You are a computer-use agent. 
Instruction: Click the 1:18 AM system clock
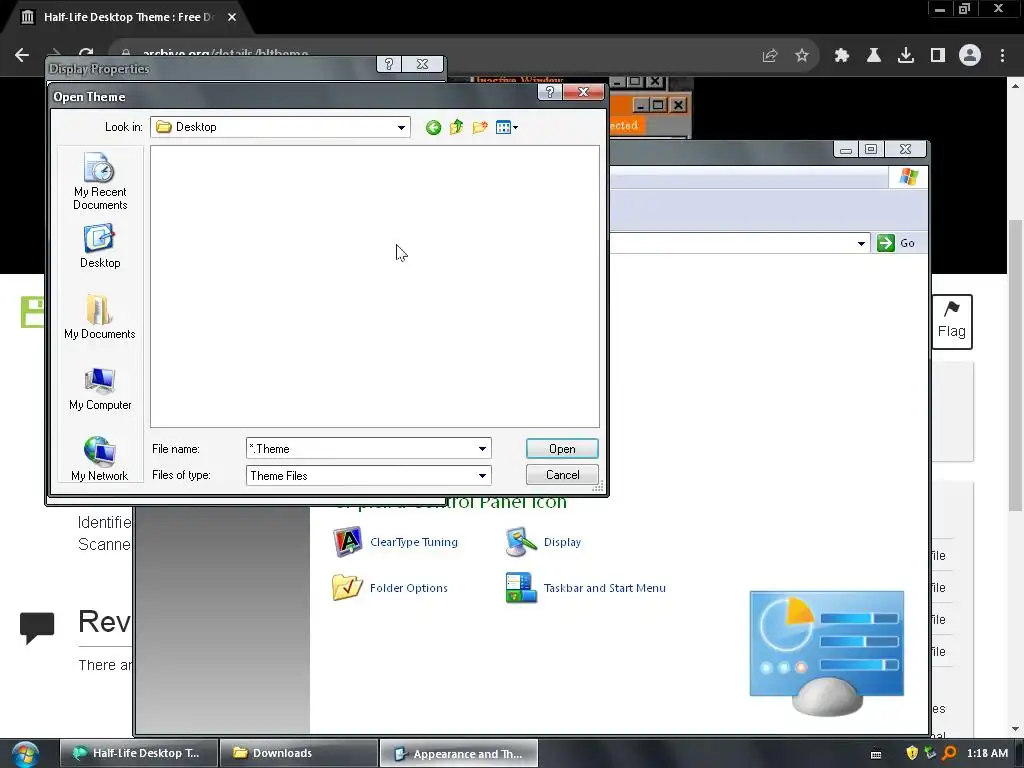click(987, 753)
